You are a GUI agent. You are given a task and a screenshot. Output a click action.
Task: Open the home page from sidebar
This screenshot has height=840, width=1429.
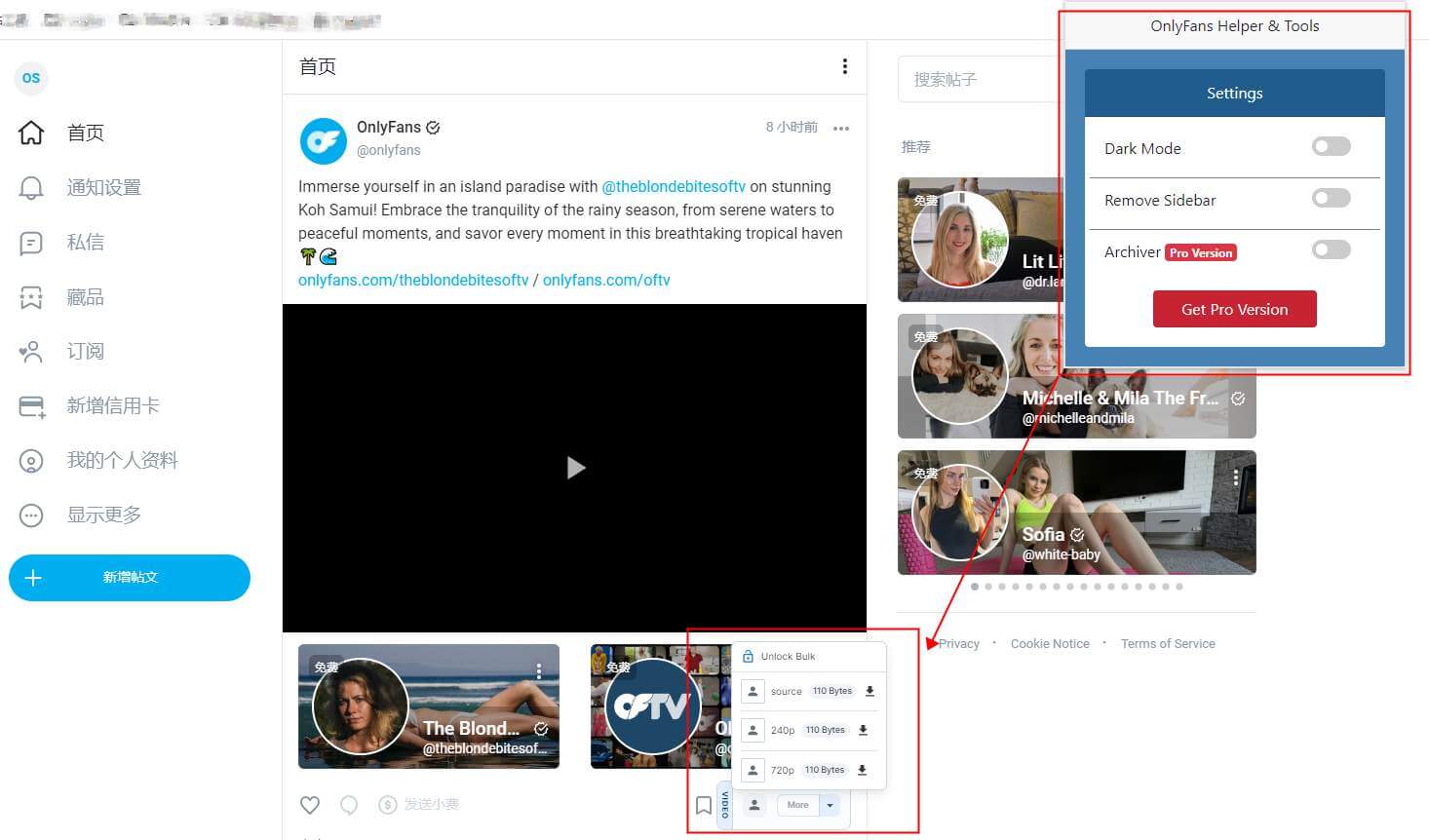[62, 133]
